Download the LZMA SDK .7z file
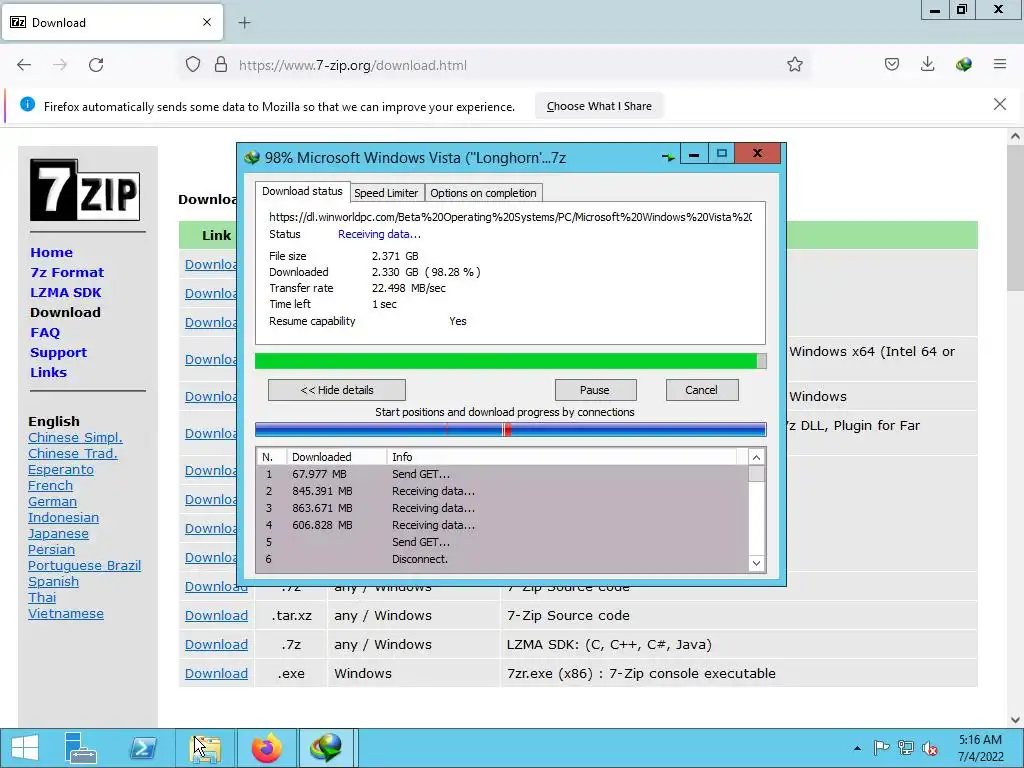Image resolution: width=1024 pixels, height=768 pixels. coord(216,645)
